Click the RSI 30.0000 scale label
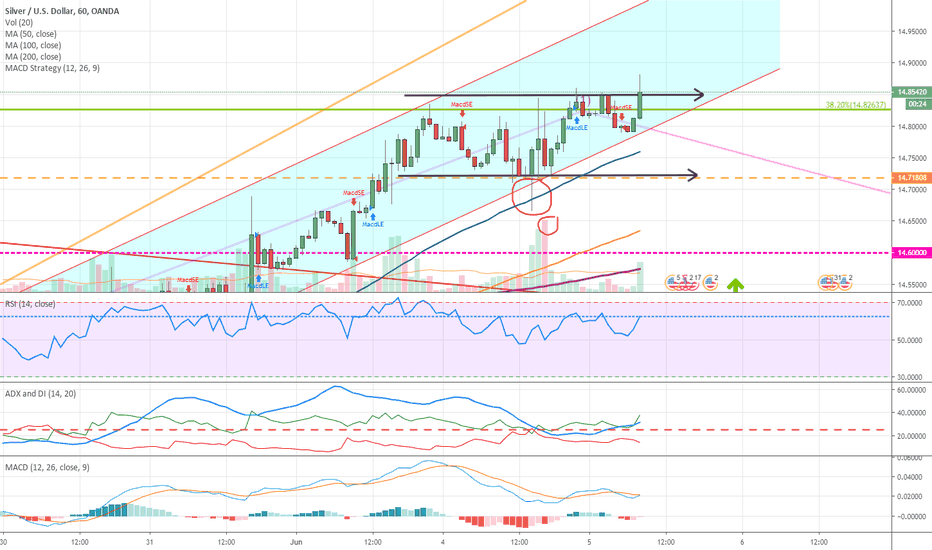Image resolution: width=932 pixels, height=550 pixels. [909, 377]
